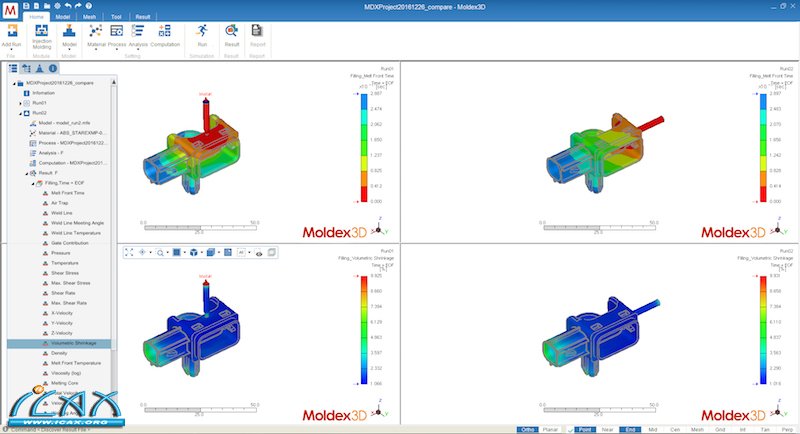Click the zoom magnifier viewport icon
This screenshot has height=434, width=800.
pyautogui.click(x=160, y=252)
